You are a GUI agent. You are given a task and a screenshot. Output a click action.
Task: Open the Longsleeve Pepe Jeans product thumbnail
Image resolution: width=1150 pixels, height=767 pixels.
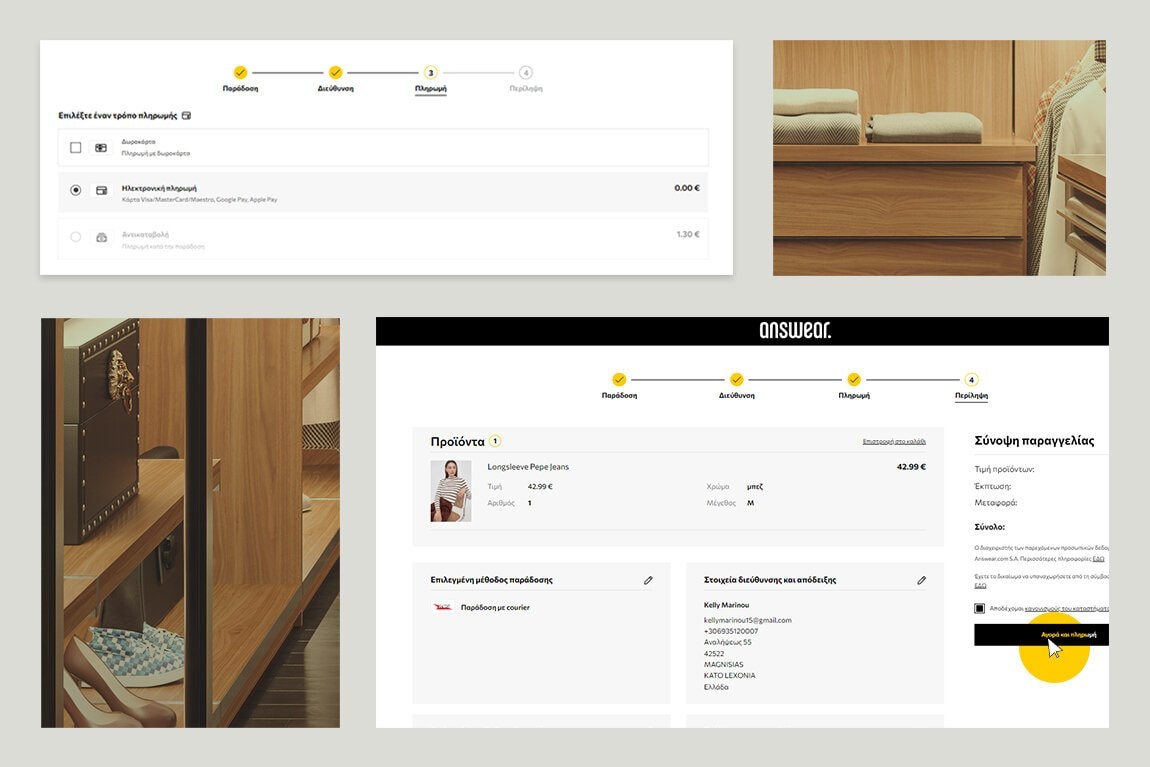[450, 491]
